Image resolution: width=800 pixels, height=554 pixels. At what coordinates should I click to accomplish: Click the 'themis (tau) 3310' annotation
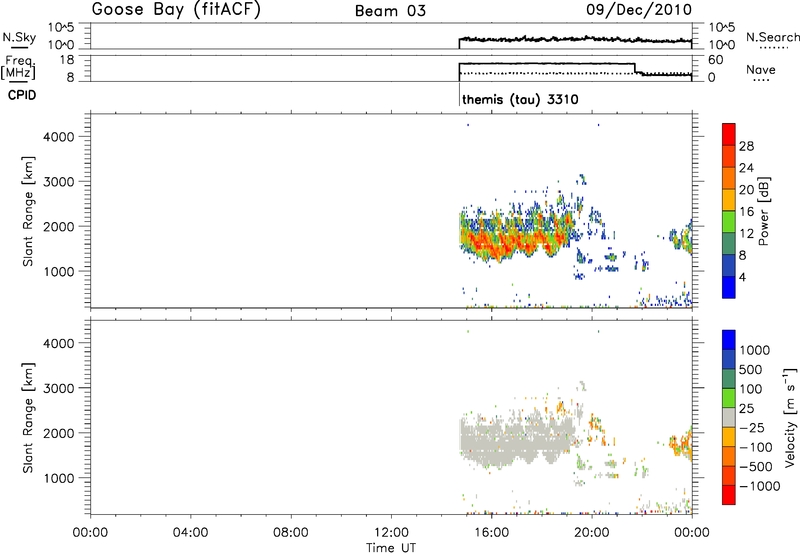pyautogui.click(x=520, y=99)
